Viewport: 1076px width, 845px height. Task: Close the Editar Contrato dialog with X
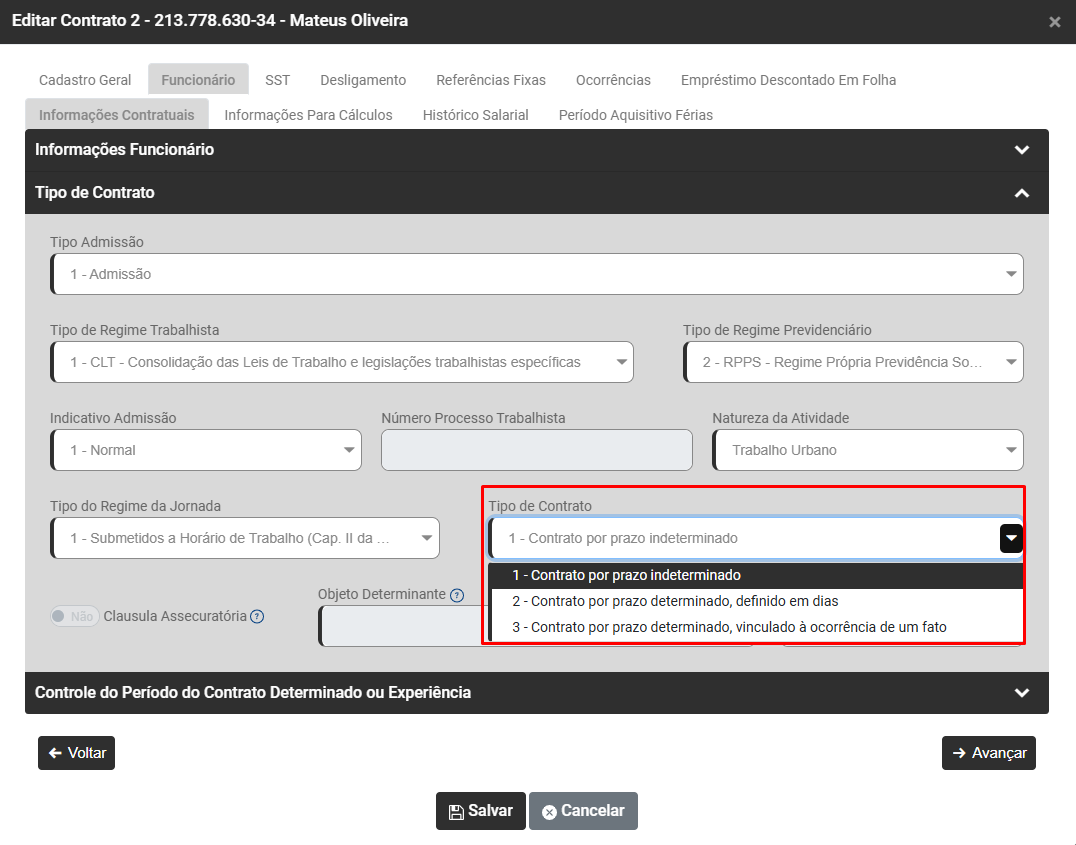[1054, 22]
